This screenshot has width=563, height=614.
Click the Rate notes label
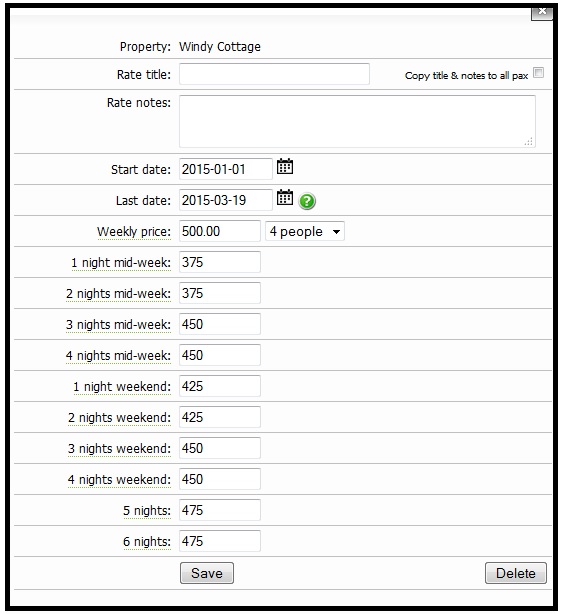click(139, 103)
